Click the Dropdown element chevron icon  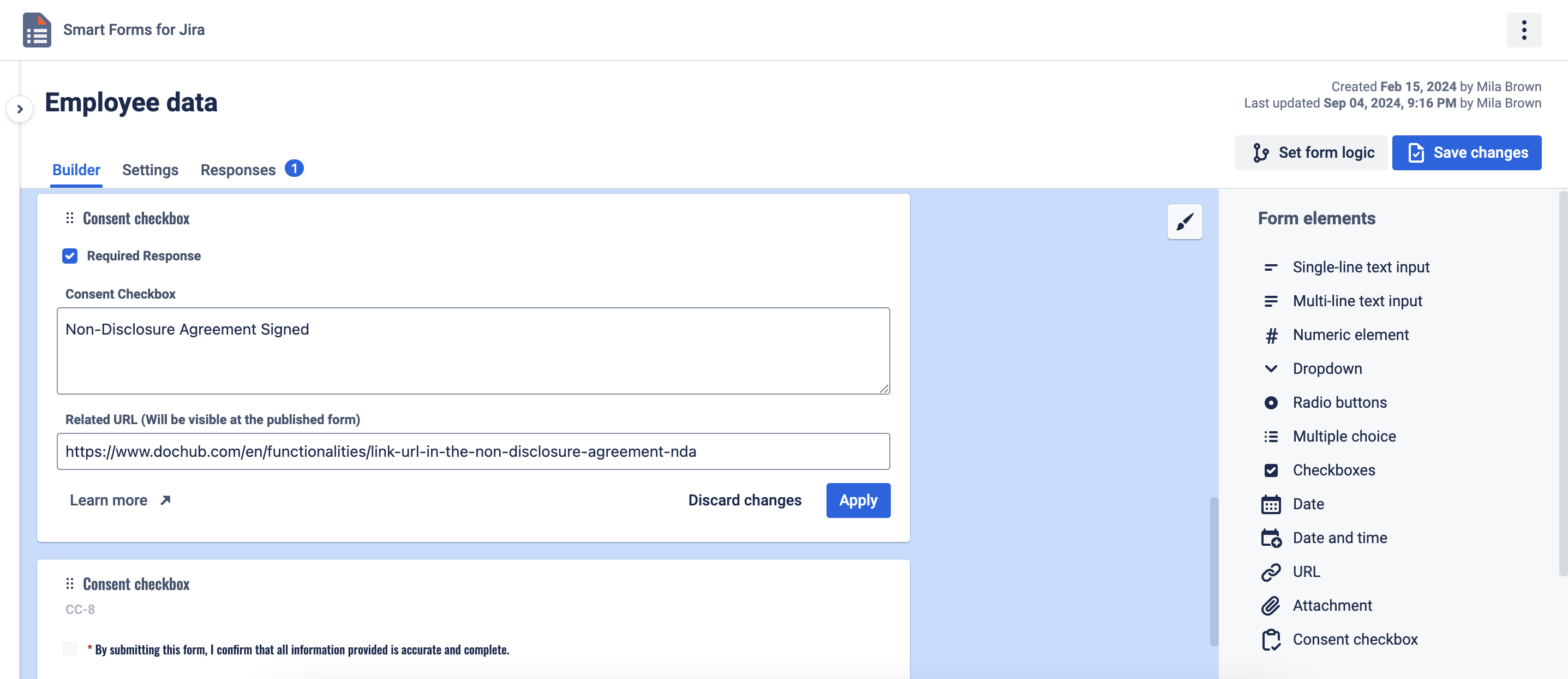1270,368
